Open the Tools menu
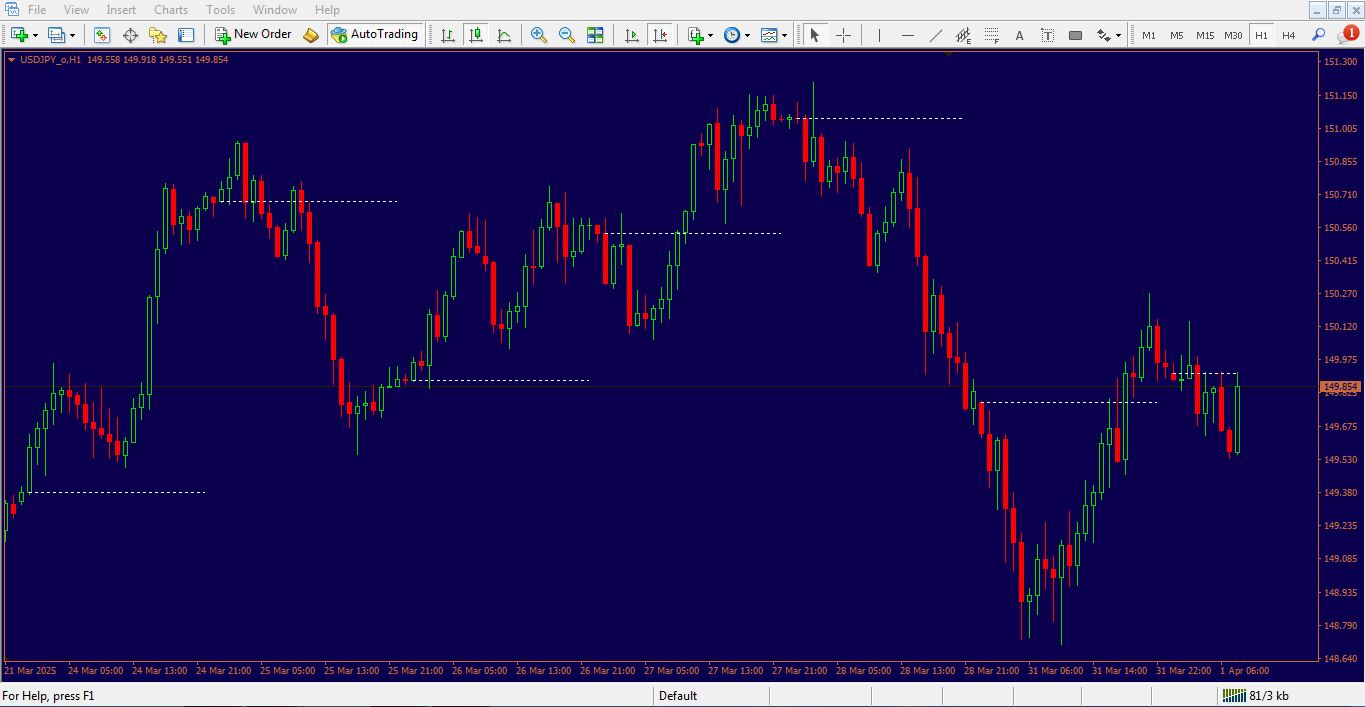Image resolution: width=1365 pixels, height=707 pixels. pyautogui.click(x=220, y=10)
